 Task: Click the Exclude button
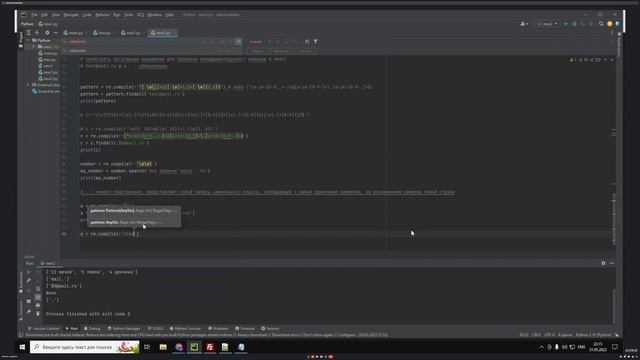coord(306,51)
